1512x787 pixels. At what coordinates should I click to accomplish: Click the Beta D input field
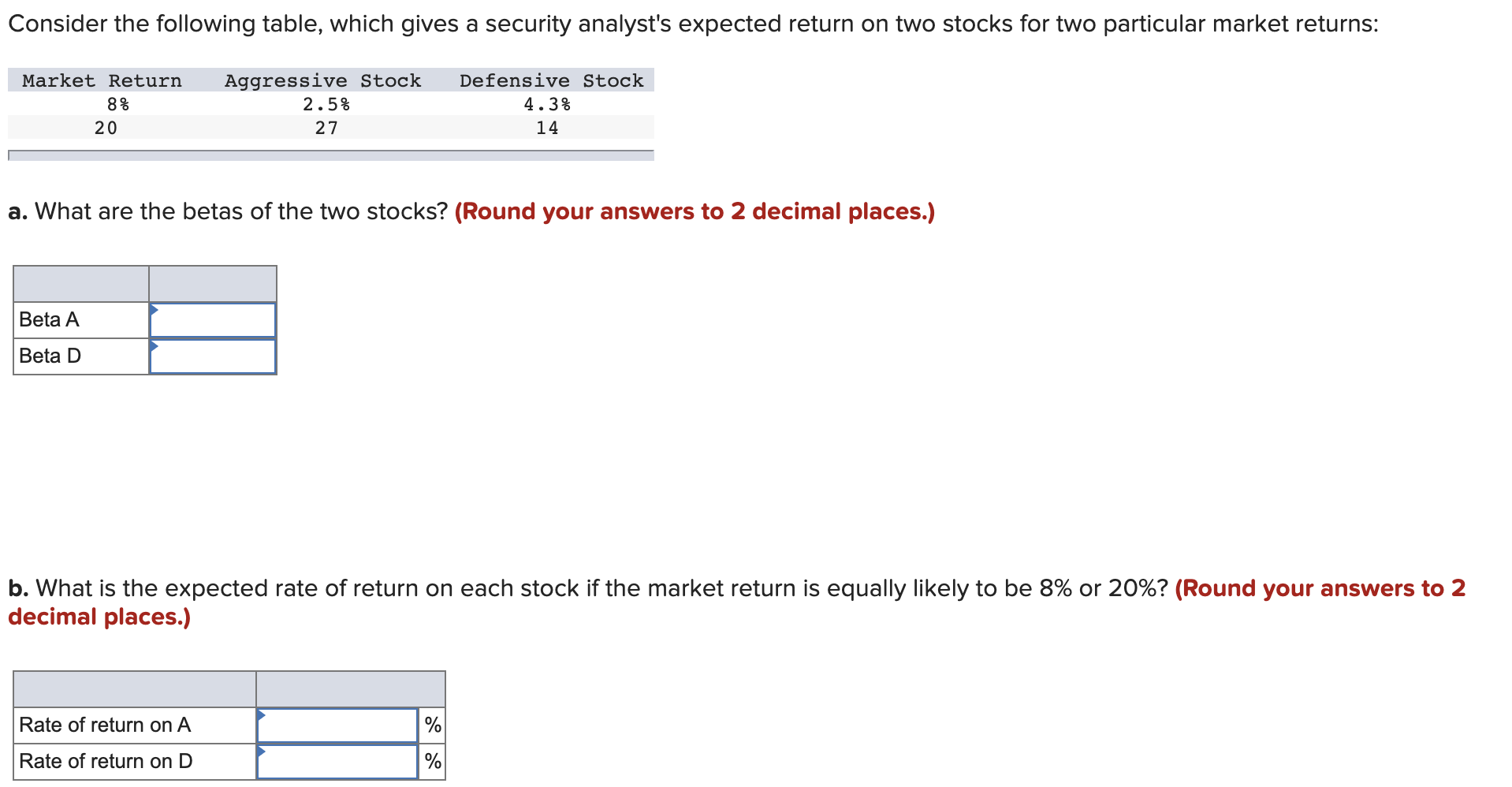pyautogui.click(x=213, y=356)
